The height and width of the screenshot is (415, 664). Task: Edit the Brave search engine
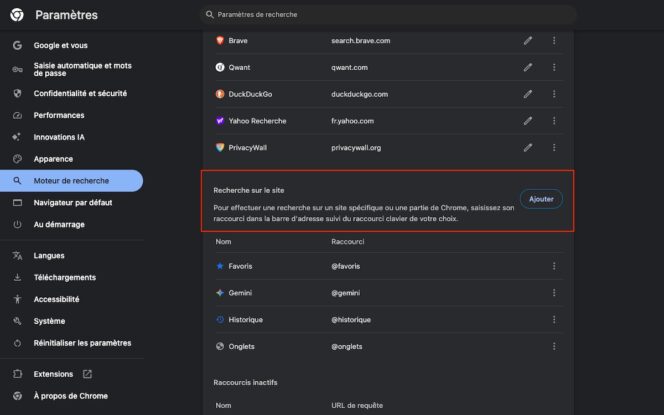point(528,41)
